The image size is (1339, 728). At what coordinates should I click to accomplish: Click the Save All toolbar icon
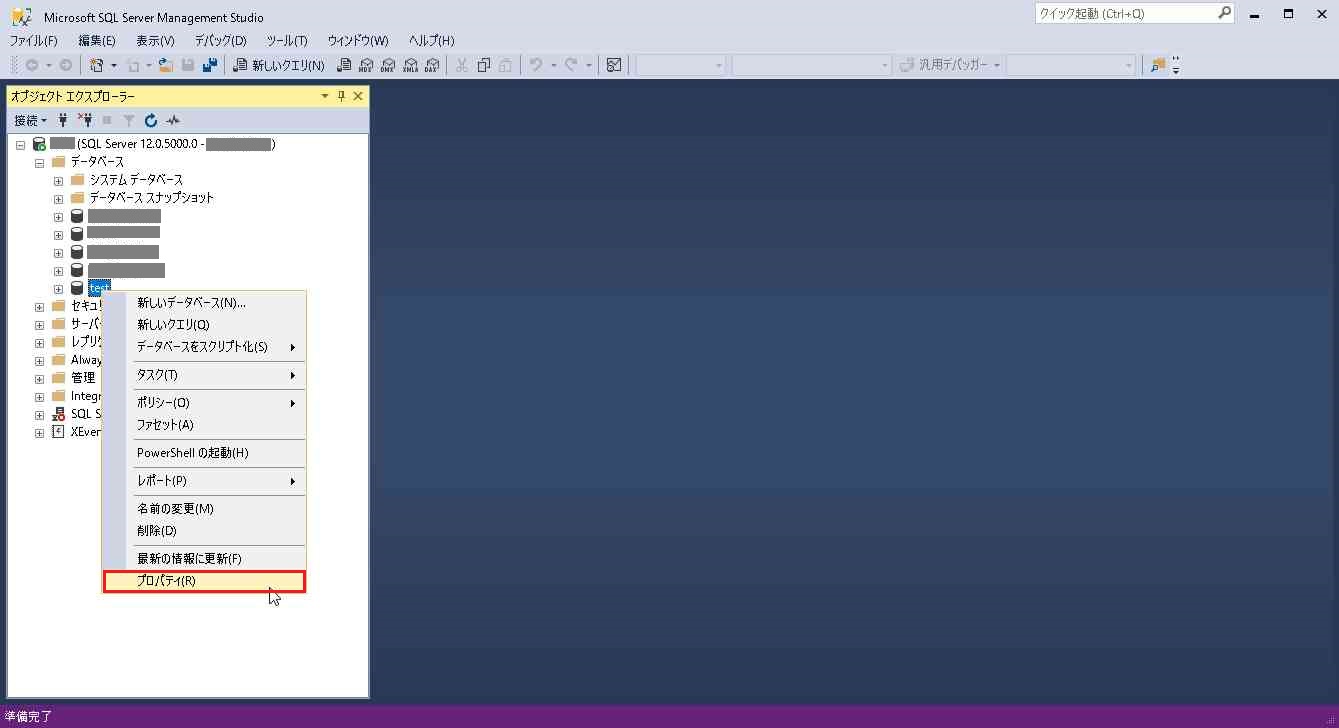[x=210, y=65]
